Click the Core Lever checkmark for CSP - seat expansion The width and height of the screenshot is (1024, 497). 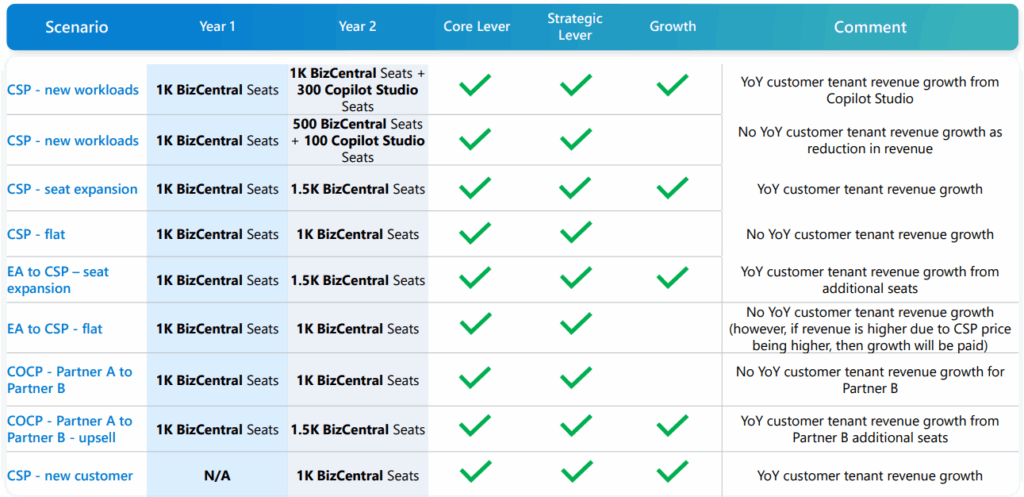coord(475,188)
